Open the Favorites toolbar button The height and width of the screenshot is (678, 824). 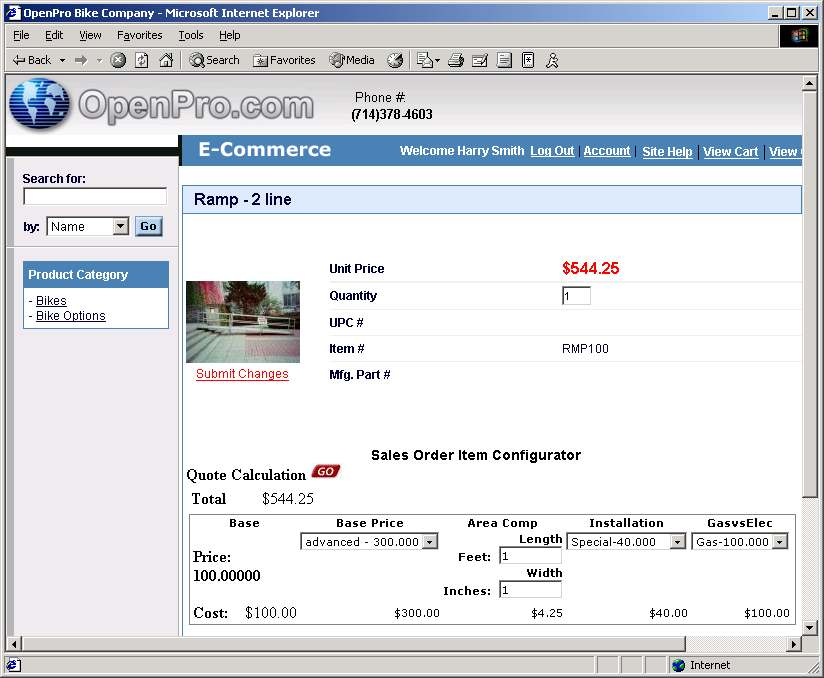[284, 60]
